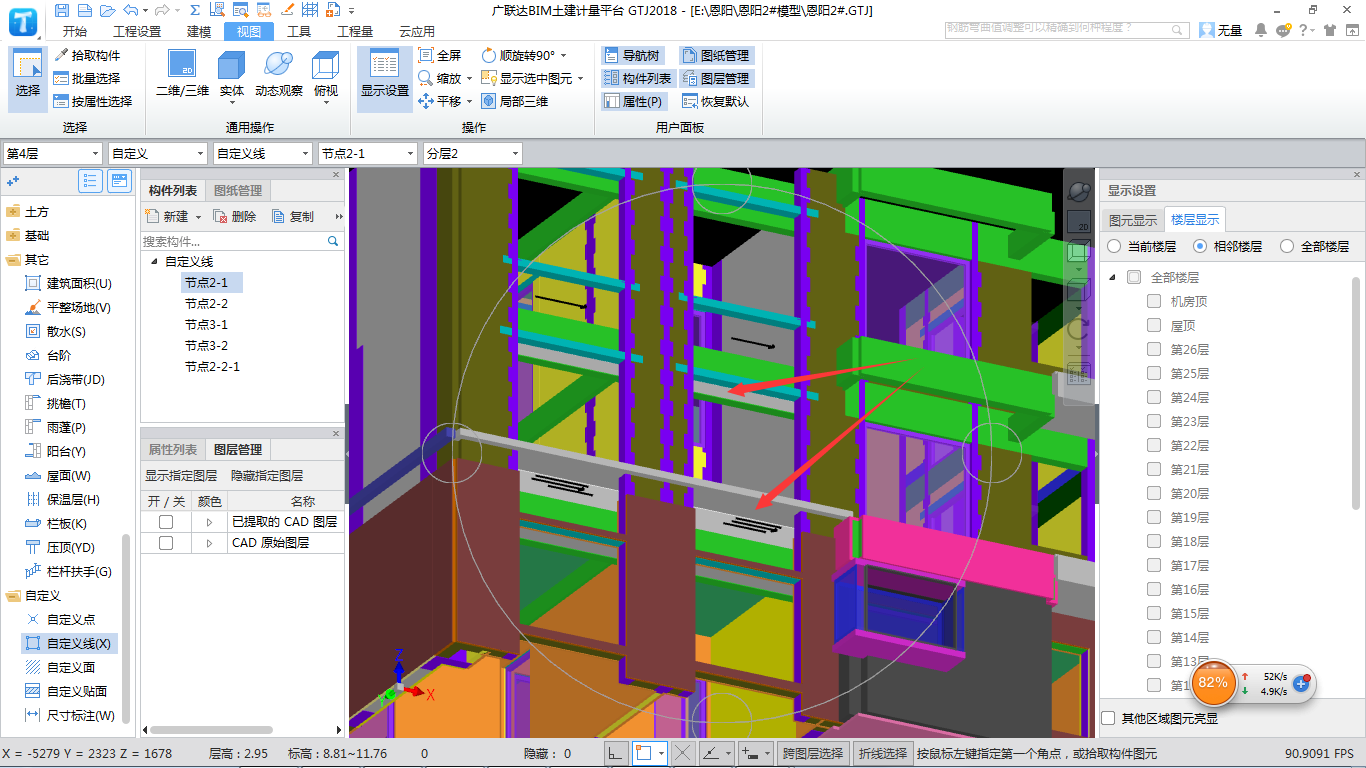Toggle 二维/三维 view mode
Screen dimensions: 1366x768
point(182,76)
